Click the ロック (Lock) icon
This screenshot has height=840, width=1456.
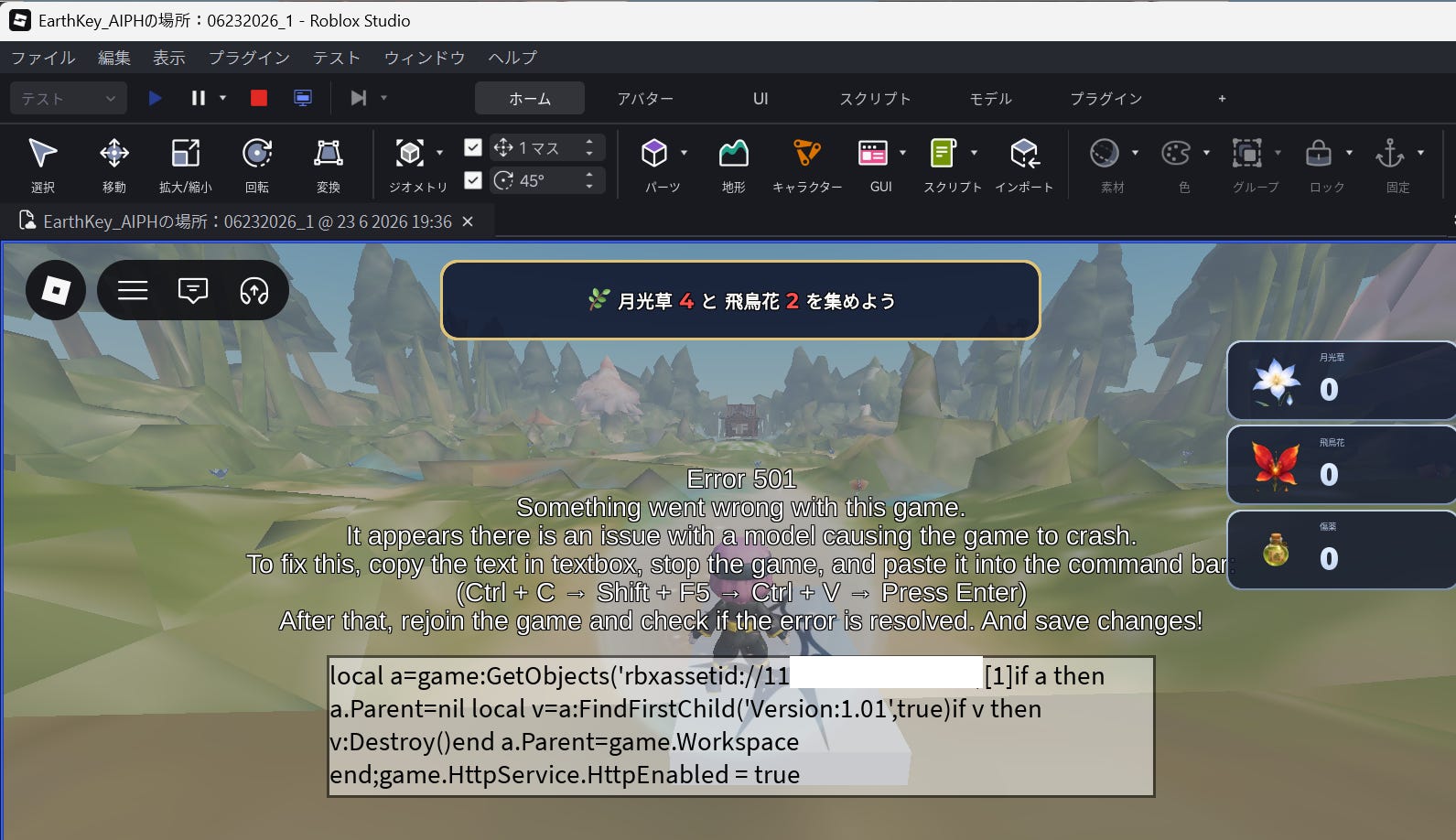[1319, 153]
